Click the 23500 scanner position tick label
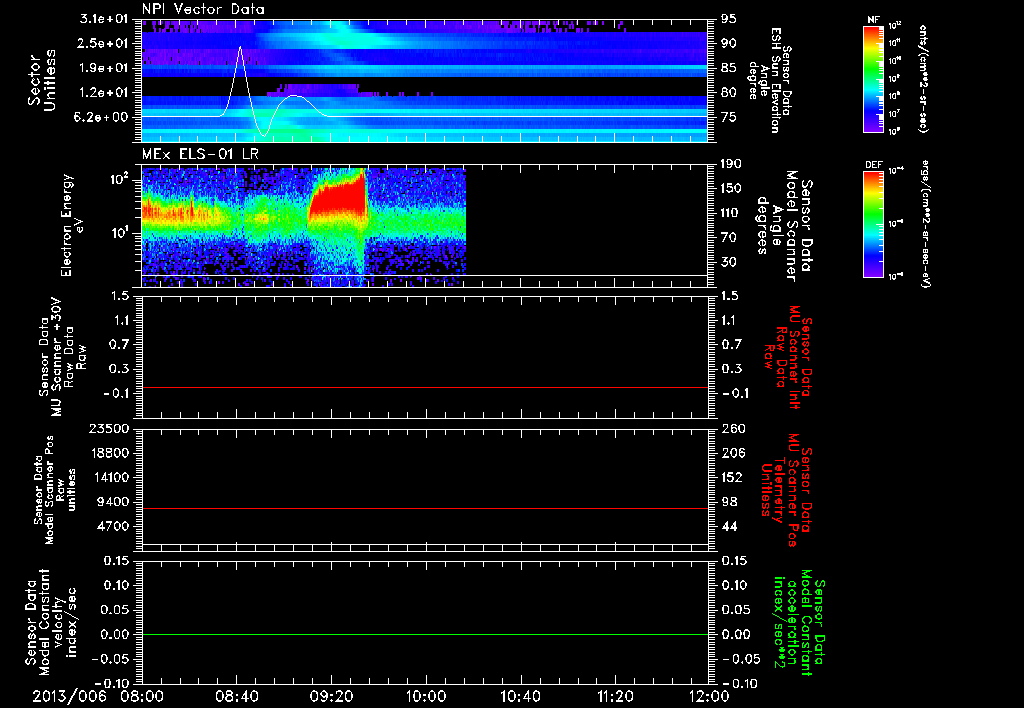 (x=108, y=428)
